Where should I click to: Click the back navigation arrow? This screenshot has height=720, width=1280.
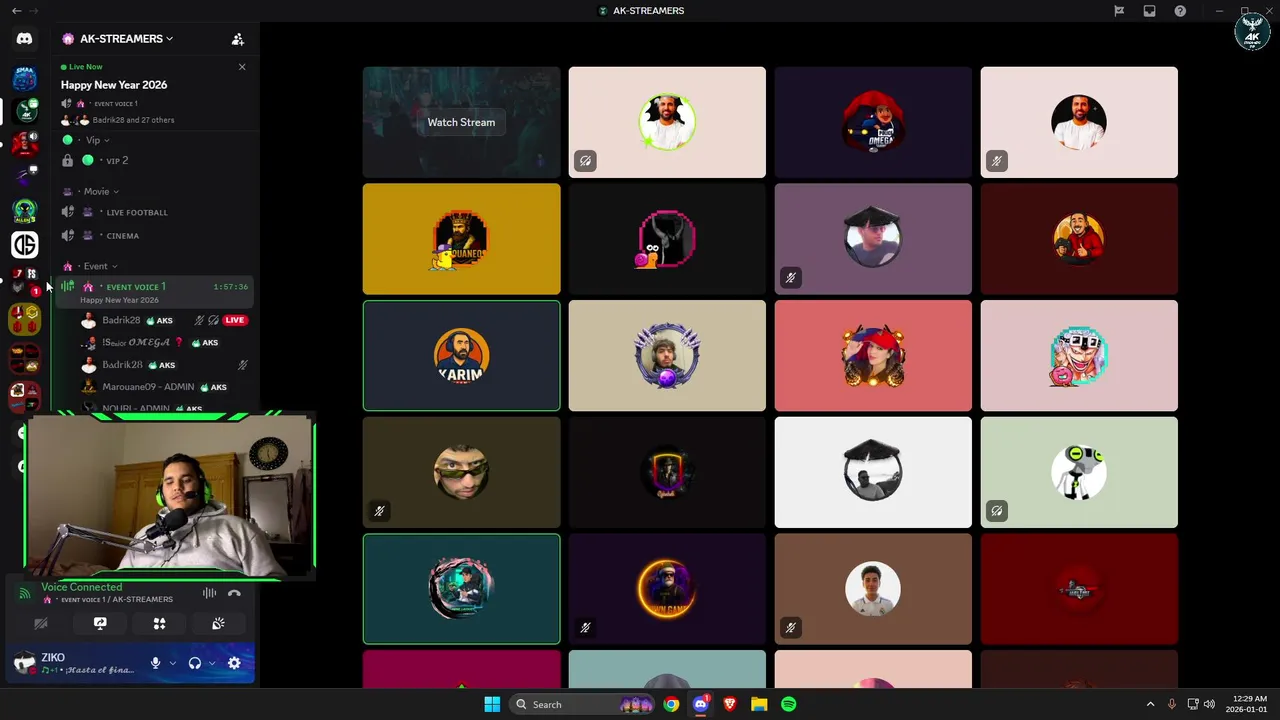pos(16,11)
